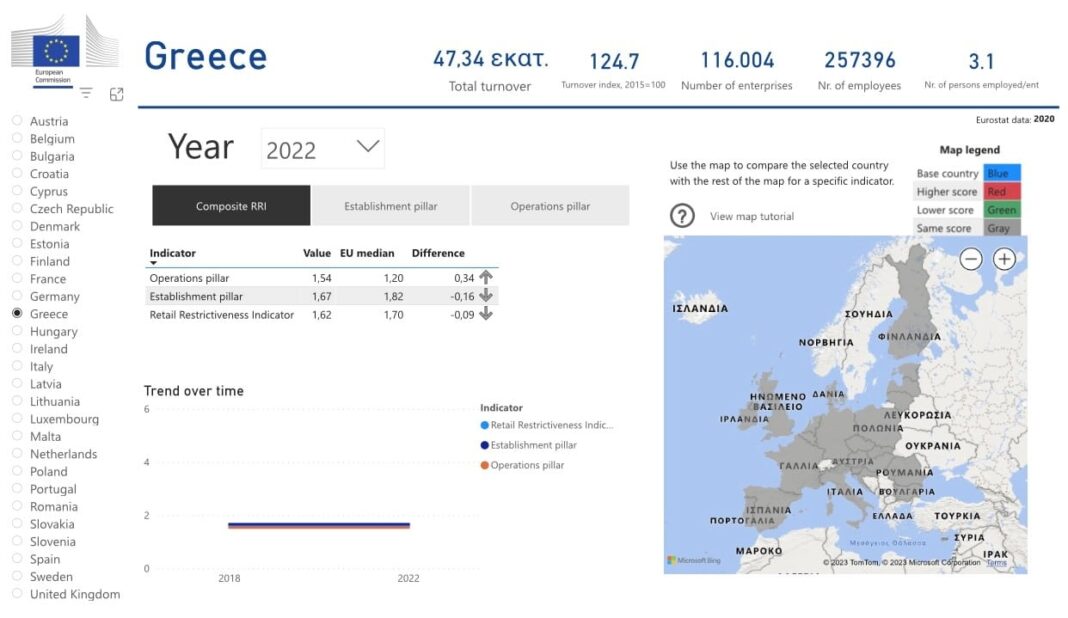This screenshot has height=618, width=1068.
Task: Click the focus mode expand icon
Action: click(x=116, y=94)
